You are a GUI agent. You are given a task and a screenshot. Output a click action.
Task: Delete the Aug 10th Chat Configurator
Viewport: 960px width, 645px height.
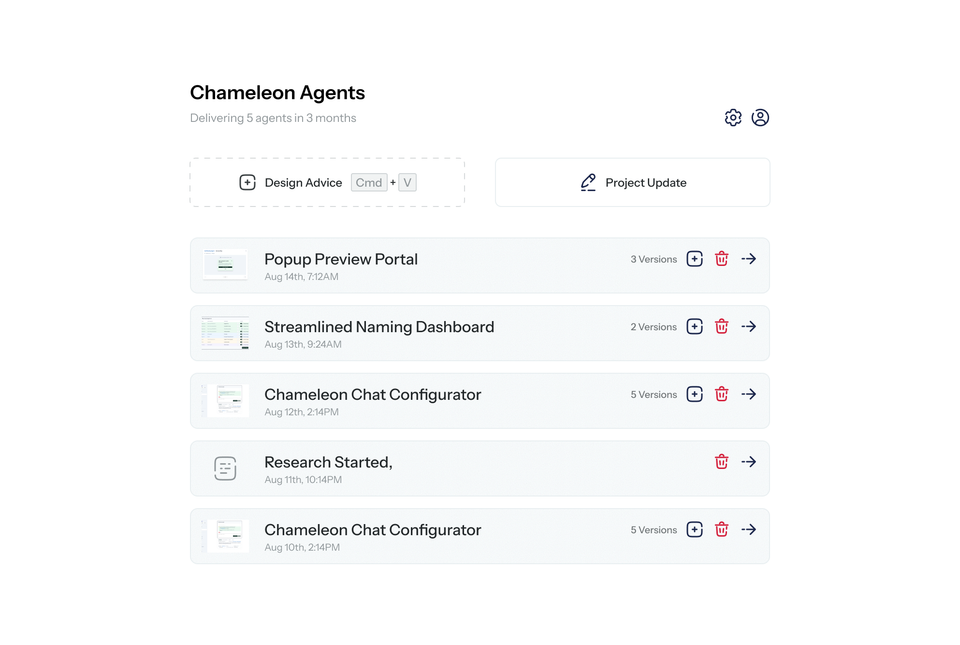coord(722,529)
